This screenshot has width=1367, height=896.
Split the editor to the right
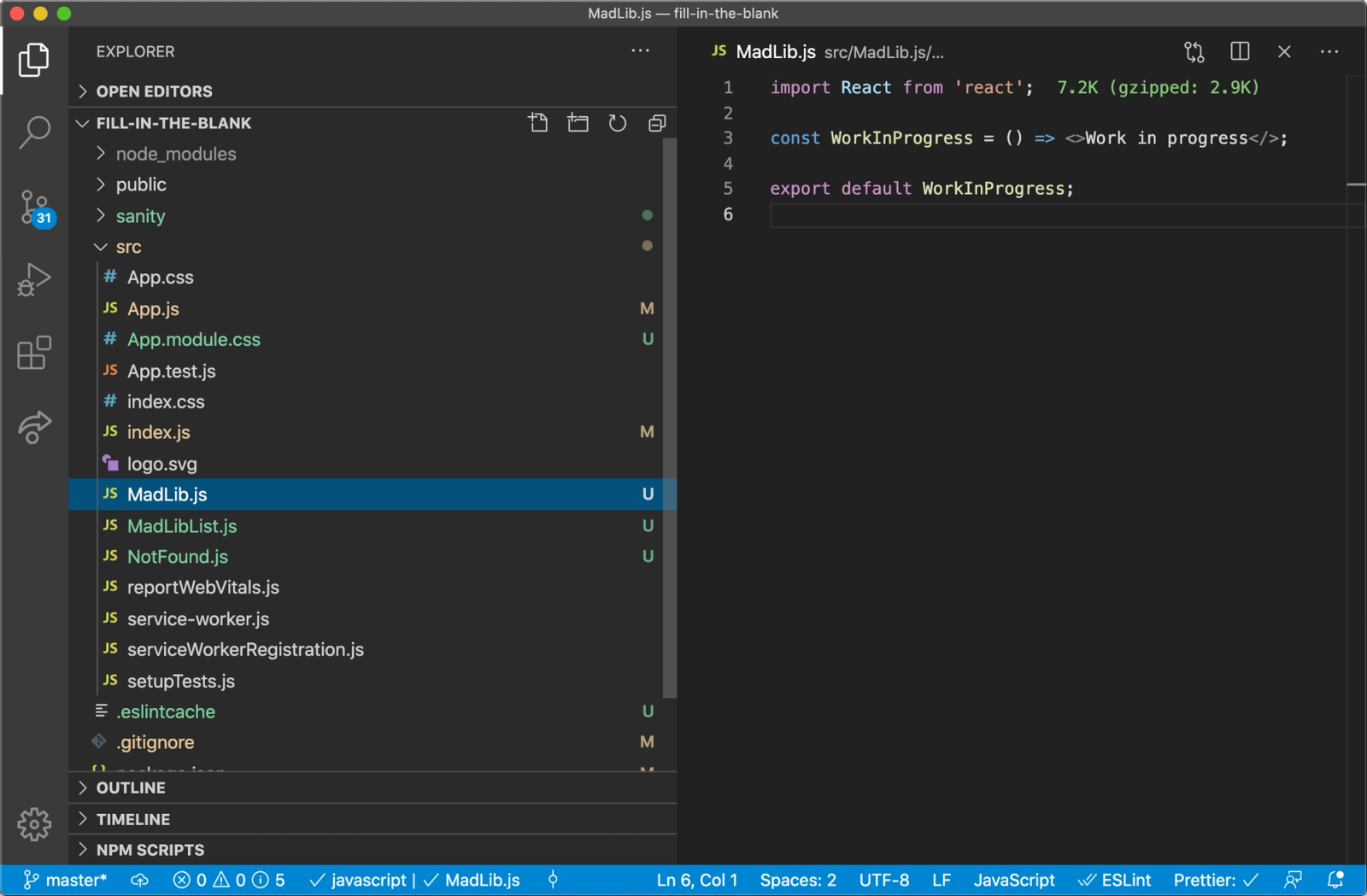click(1239, 52)
